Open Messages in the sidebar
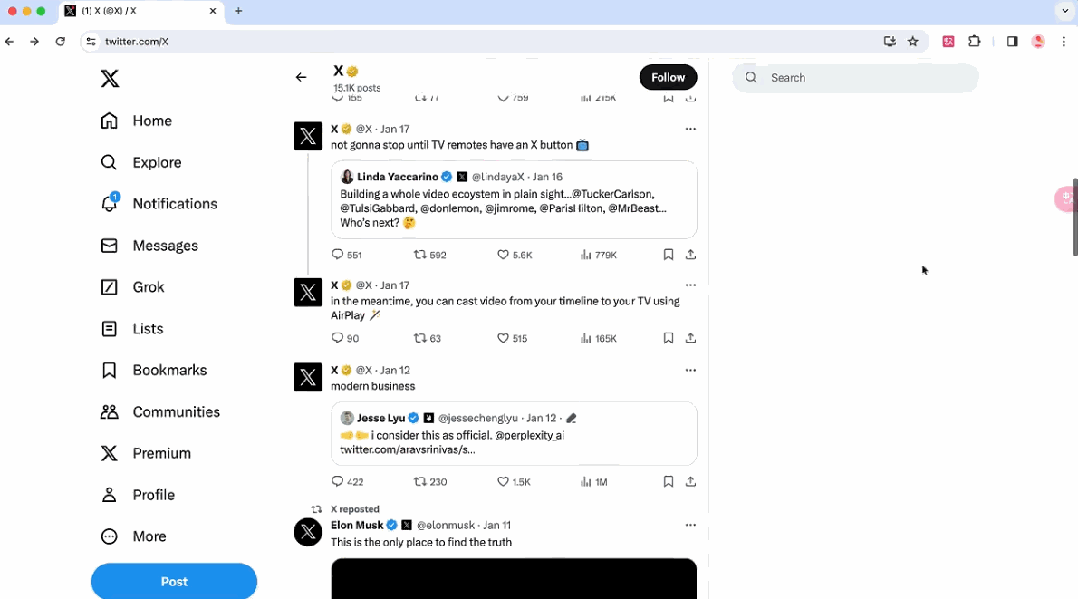 (x=149, y=246)
